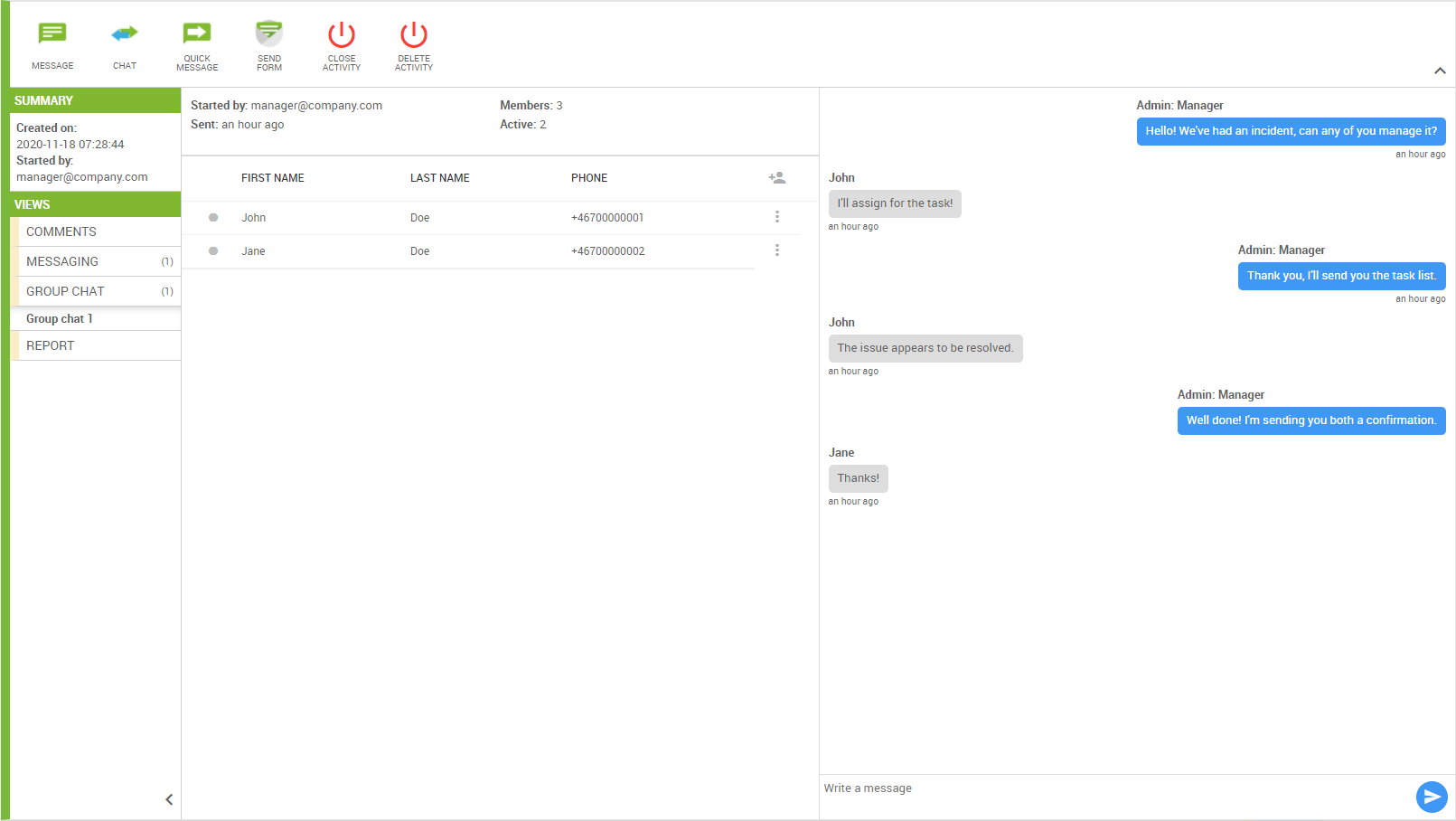Click the first name Jane in the table

click(x=253, y=251)
